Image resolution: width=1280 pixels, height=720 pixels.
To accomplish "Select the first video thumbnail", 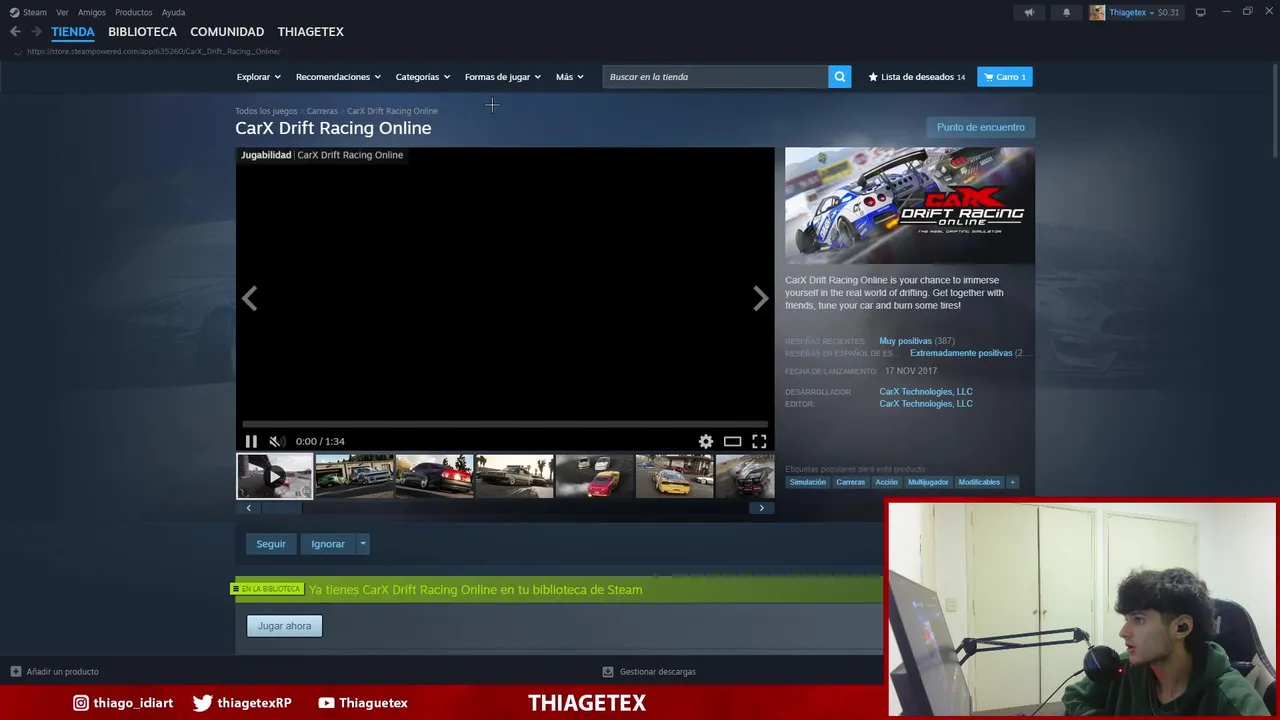I will [274, 476].
